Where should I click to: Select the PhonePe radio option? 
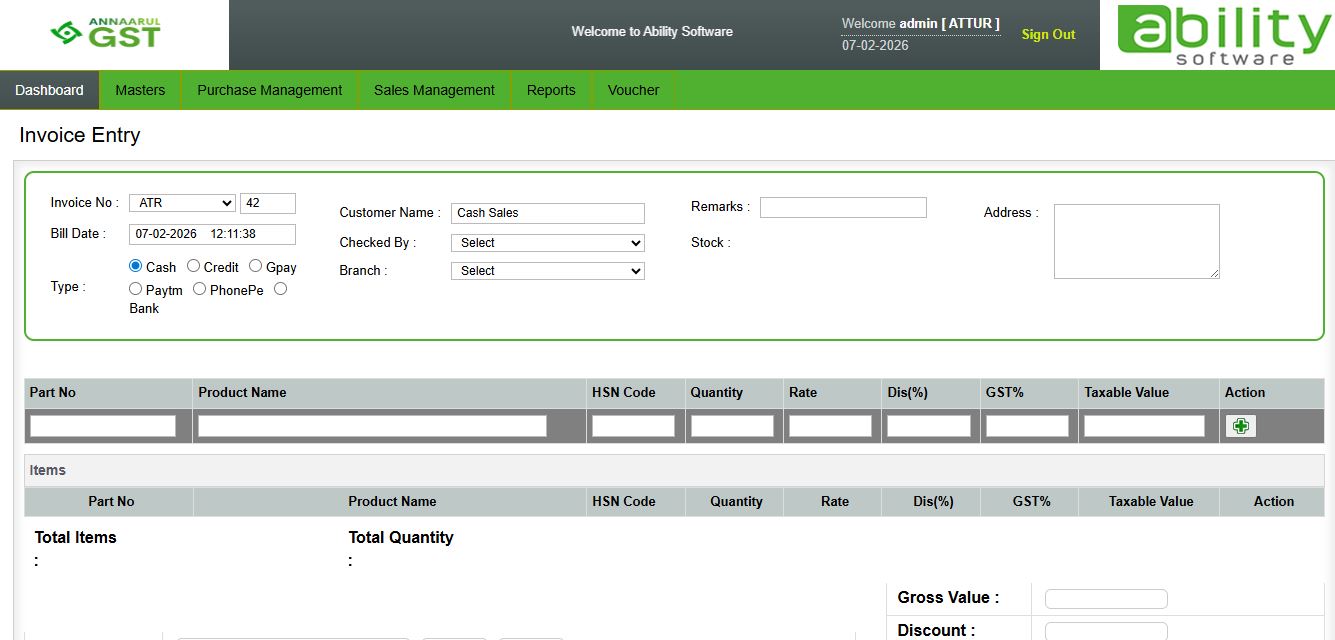pyautogui.click(x=200, y=289)
